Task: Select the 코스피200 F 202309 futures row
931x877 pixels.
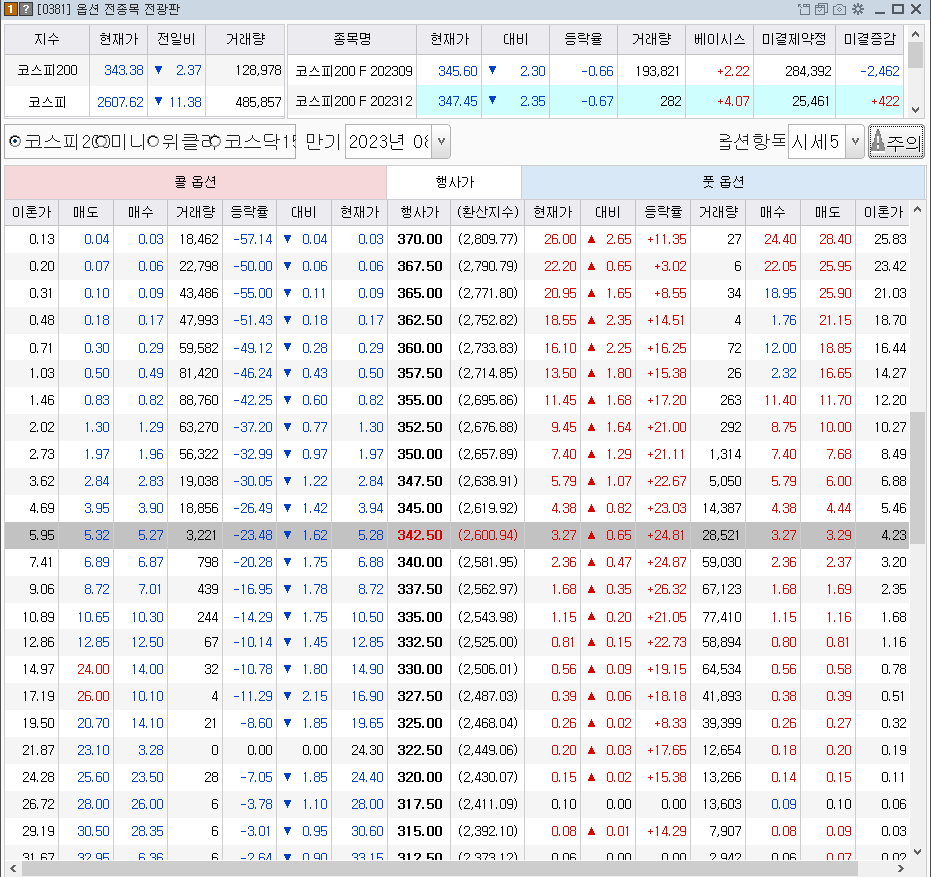Action: point(597,71)
